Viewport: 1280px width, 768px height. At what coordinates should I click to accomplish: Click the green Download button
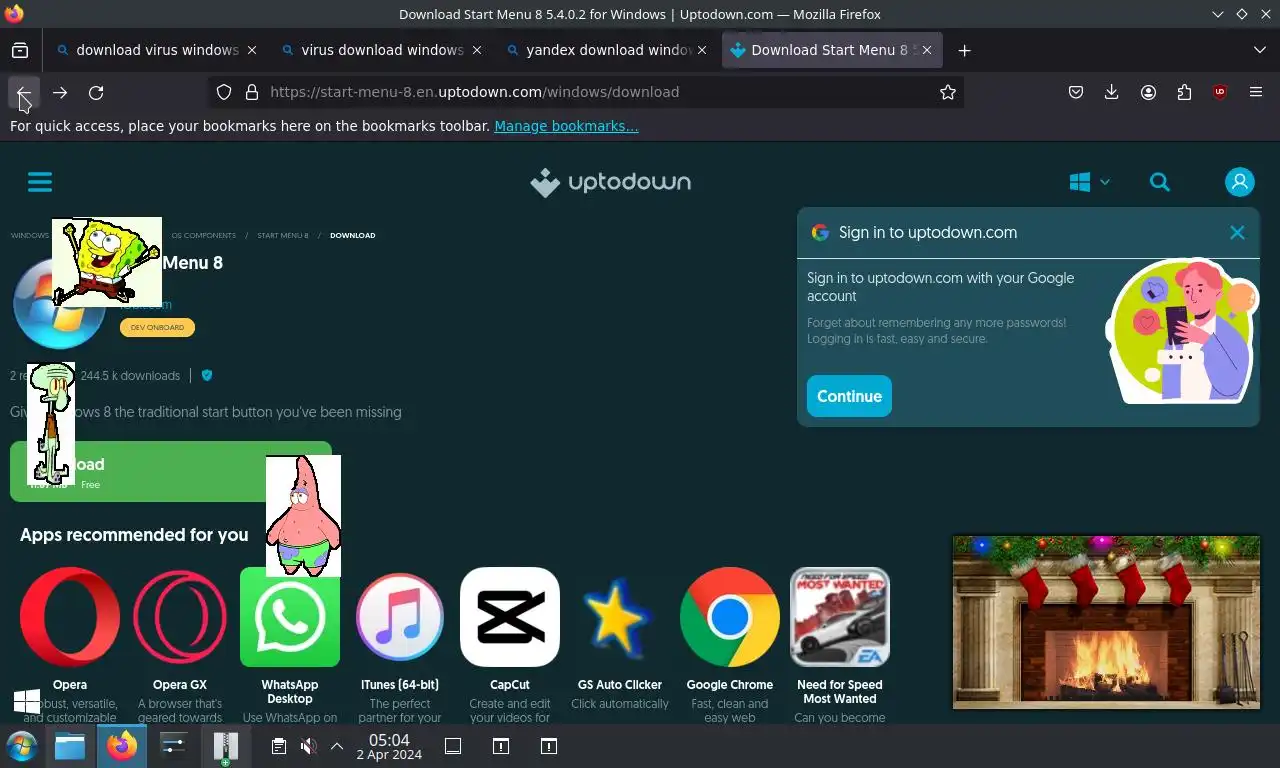(x=170, y=471)
